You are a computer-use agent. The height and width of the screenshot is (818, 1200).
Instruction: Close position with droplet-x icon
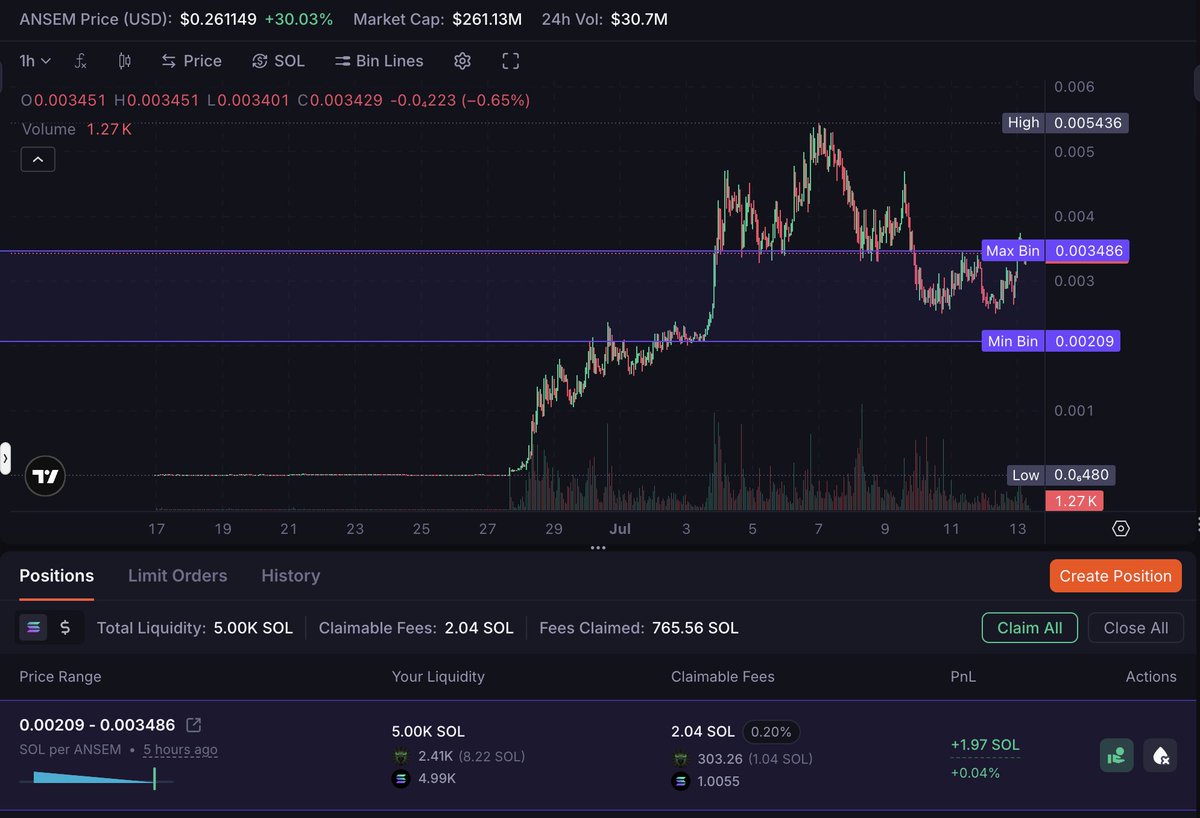click(1160, 755)
